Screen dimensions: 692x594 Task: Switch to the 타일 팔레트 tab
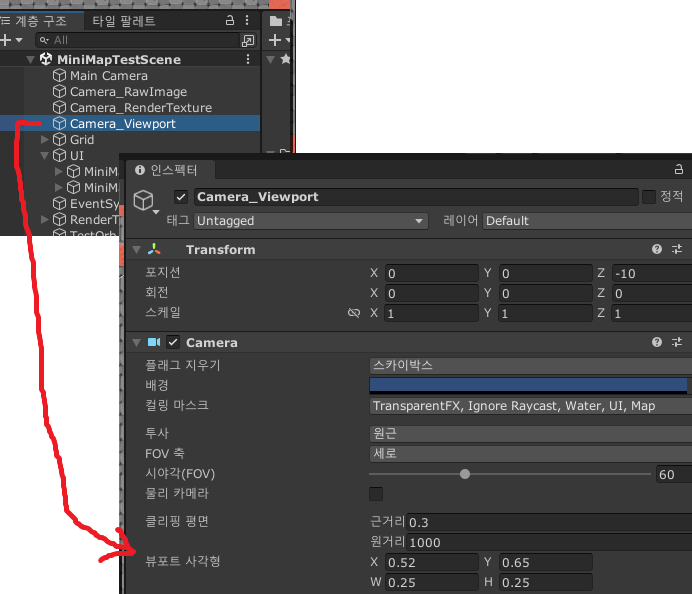point(124,21)
